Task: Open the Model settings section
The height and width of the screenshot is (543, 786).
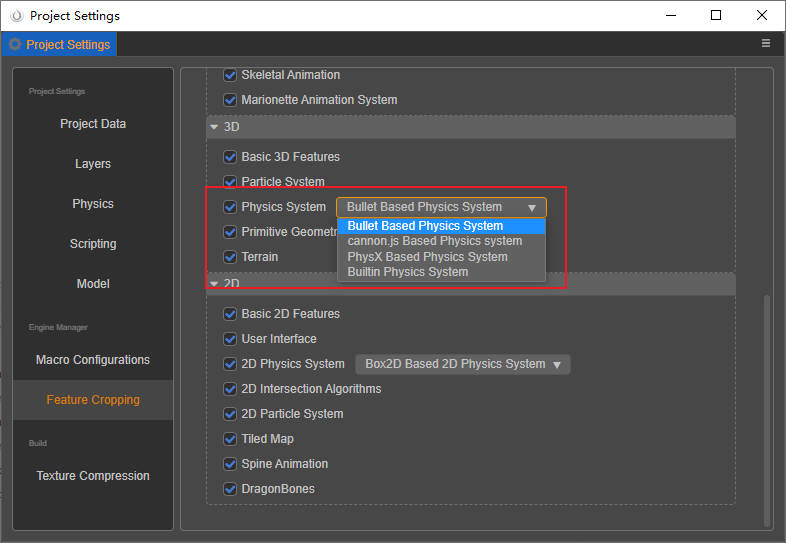Action: [93, 284]
